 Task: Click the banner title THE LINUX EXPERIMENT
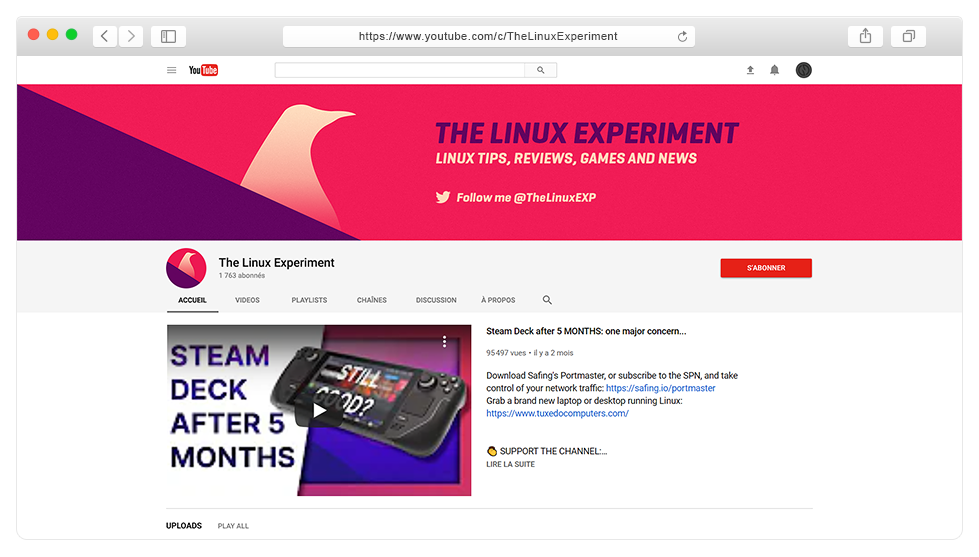[587, 133]
